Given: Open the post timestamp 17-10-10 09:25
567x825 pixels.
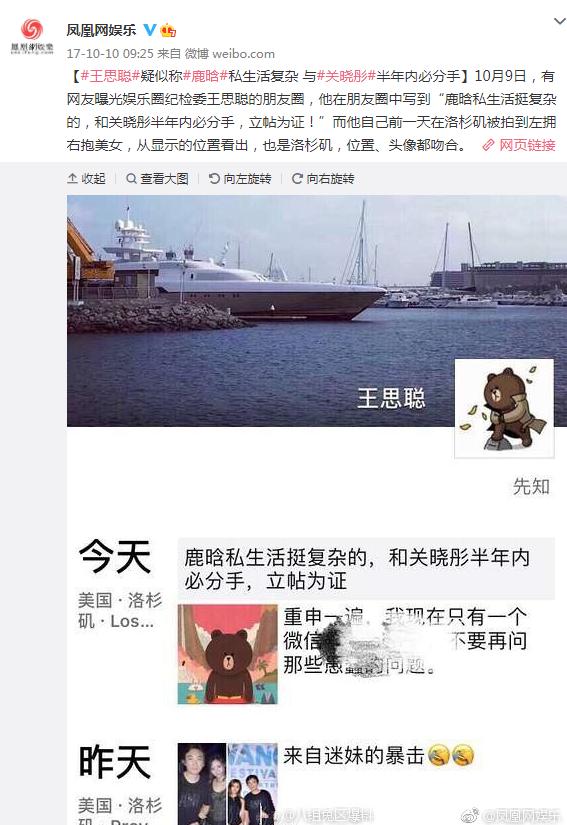Looking at the screenshot, I should click(110, 54).
